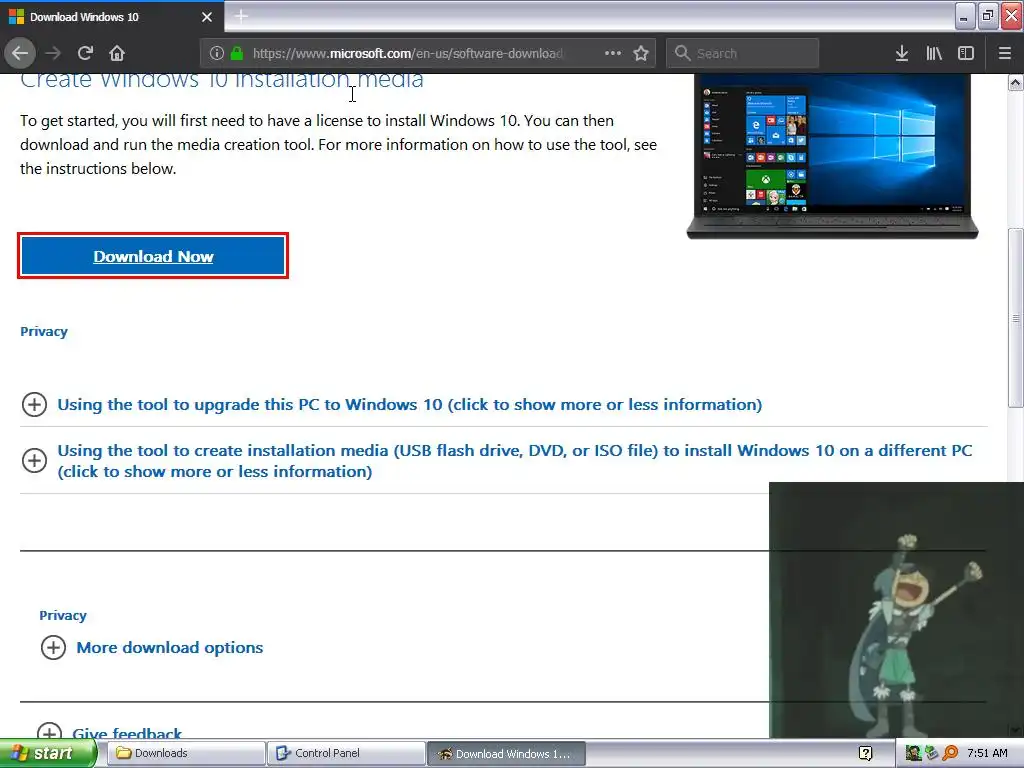Image resolution: width=1024 pixels, height=768 pixels.
Task: Click the Download Now button
Action: point(153,256)
